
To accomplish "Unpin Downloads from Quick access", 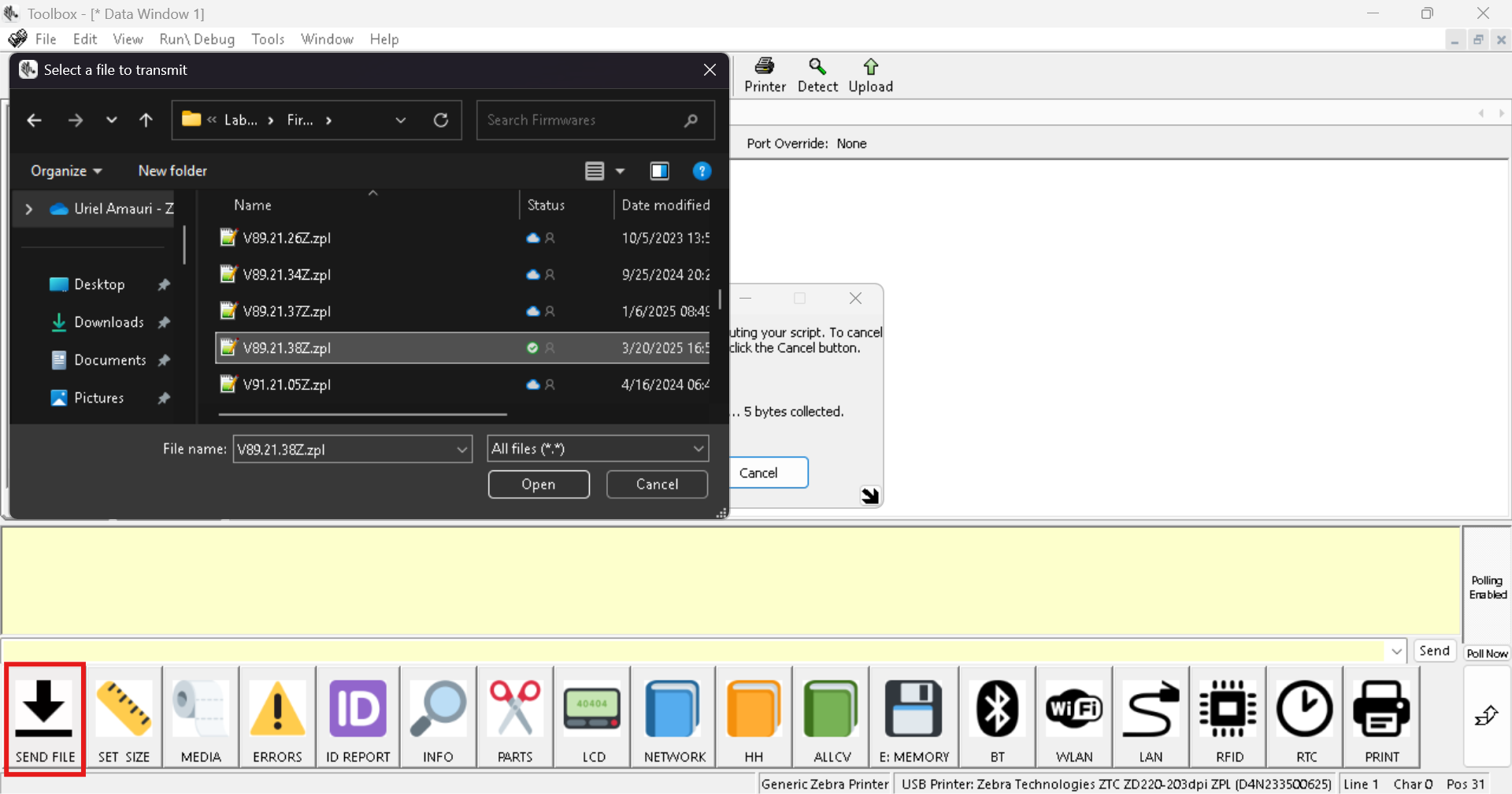I will click(x=165, y=322).
